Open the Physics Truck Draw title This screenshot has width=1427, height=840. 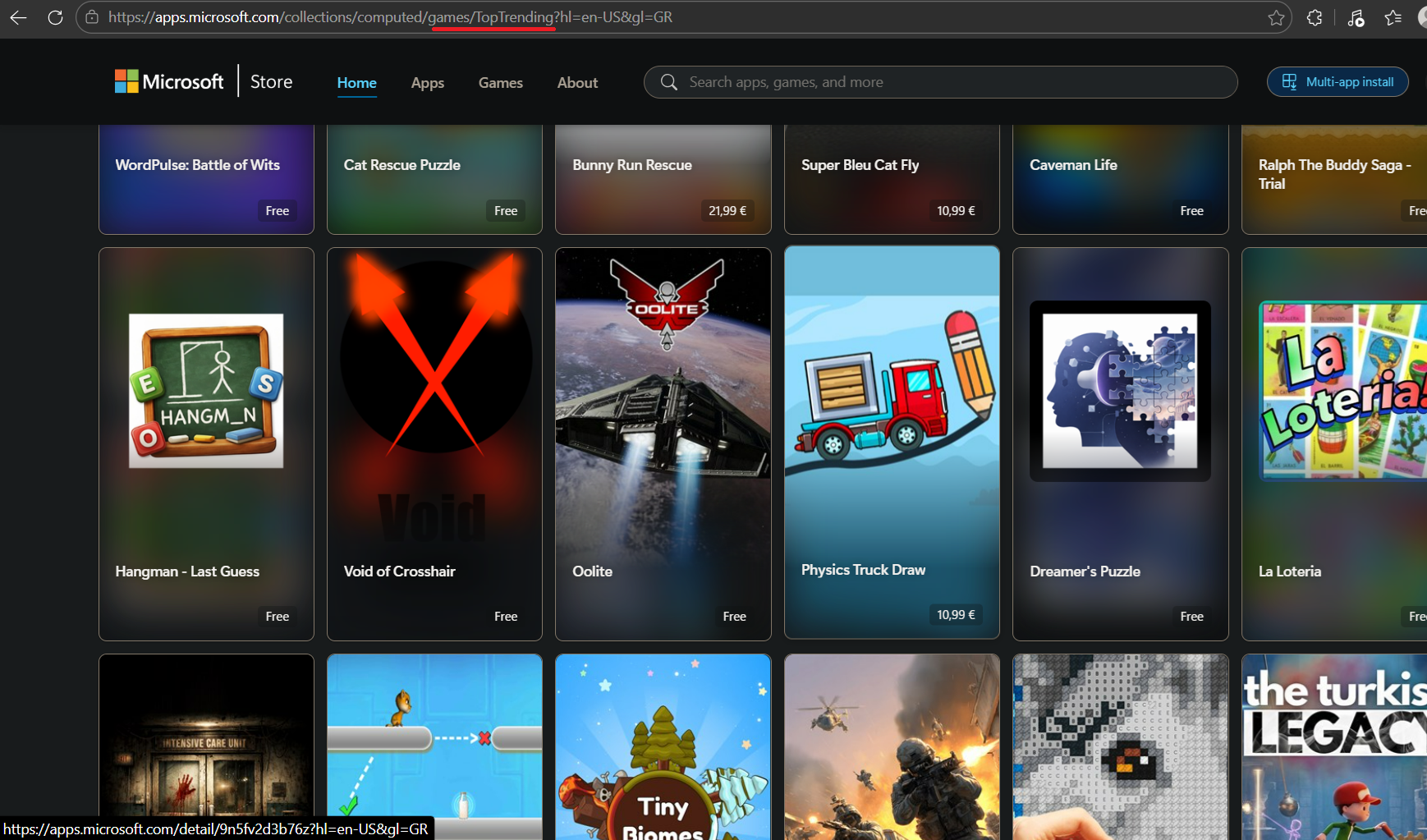coord(864,570)
